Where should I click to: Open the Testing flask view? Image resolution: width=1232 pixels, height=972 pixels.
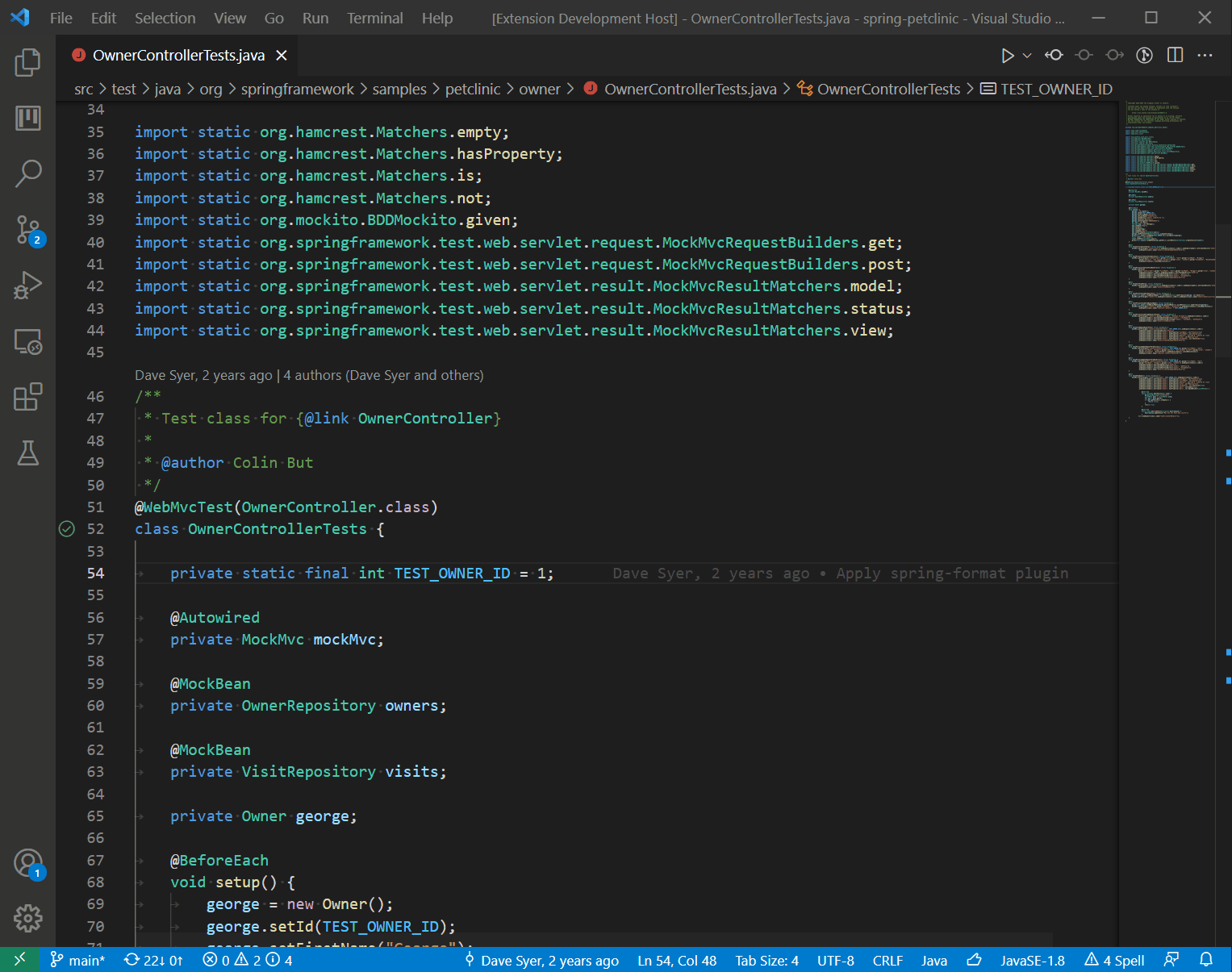point(28,453)
